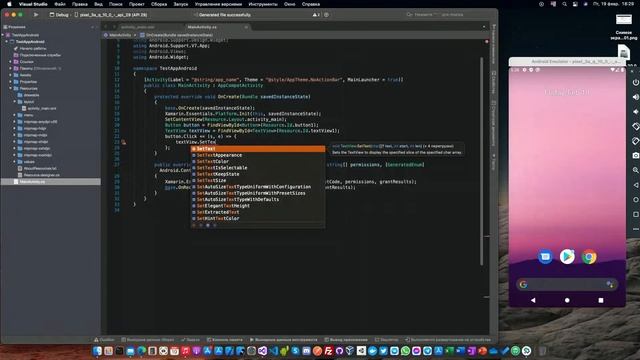Tap the Google Assistant icon in search bar
Viewport: 640px width, 360px height.
click(610, 284)
